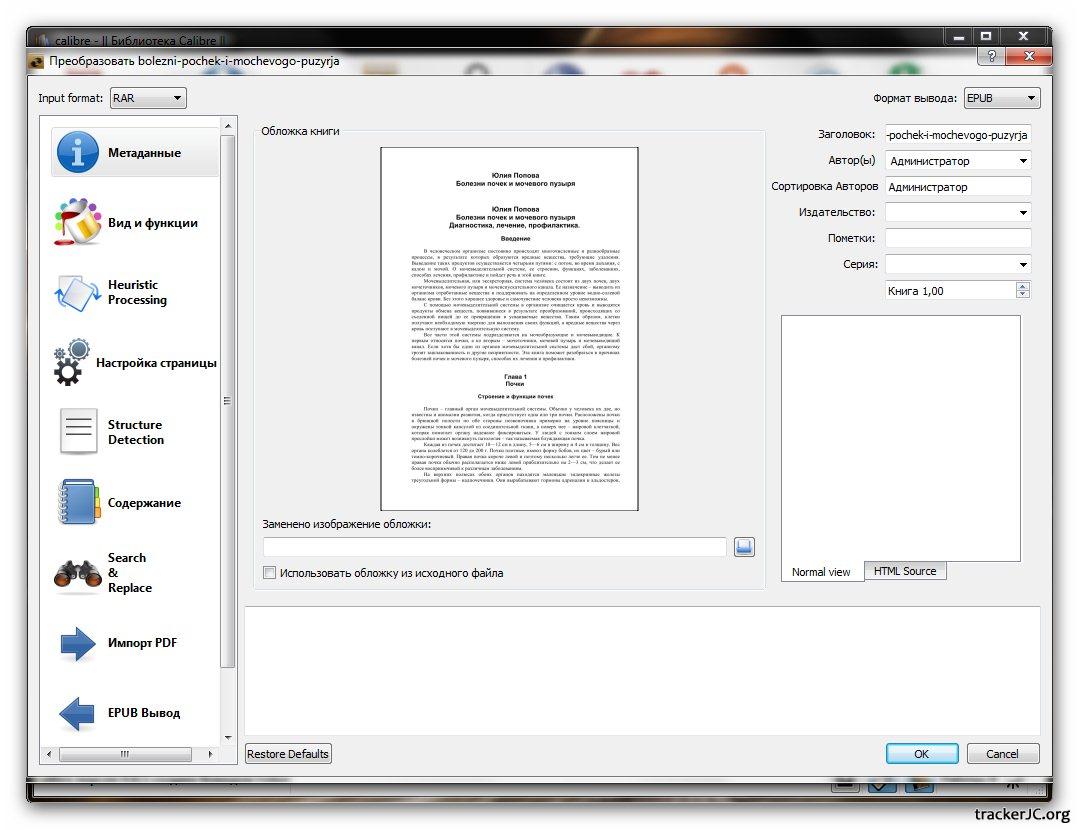The height and width of the screenshot is (830, 1080).
Task: Open the EPUB Вывод arrow icon
Action: [x=78, y=713]
